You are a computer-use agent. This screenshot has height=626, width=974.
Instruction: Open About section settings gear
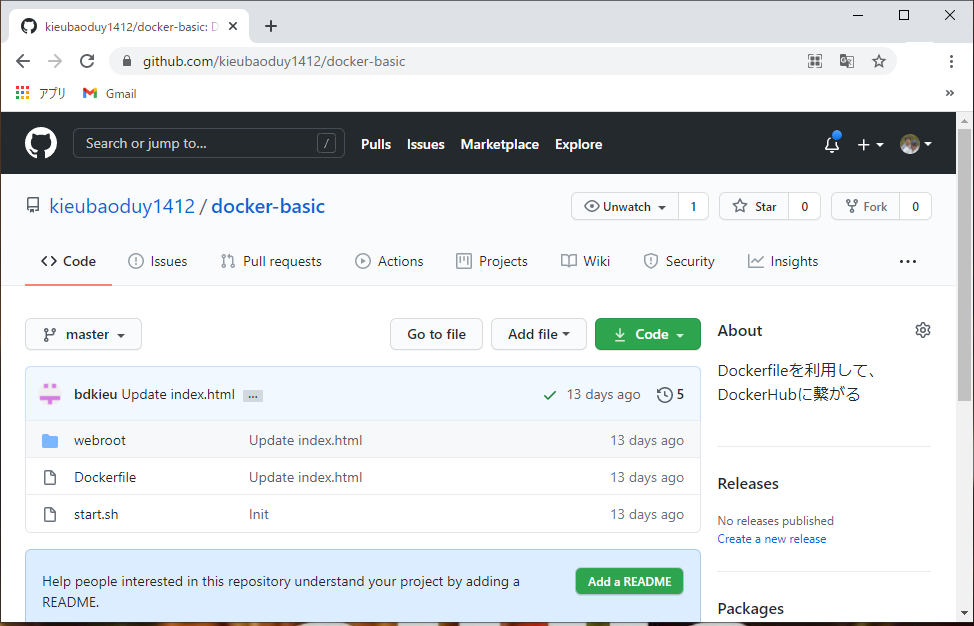point(923,330)
